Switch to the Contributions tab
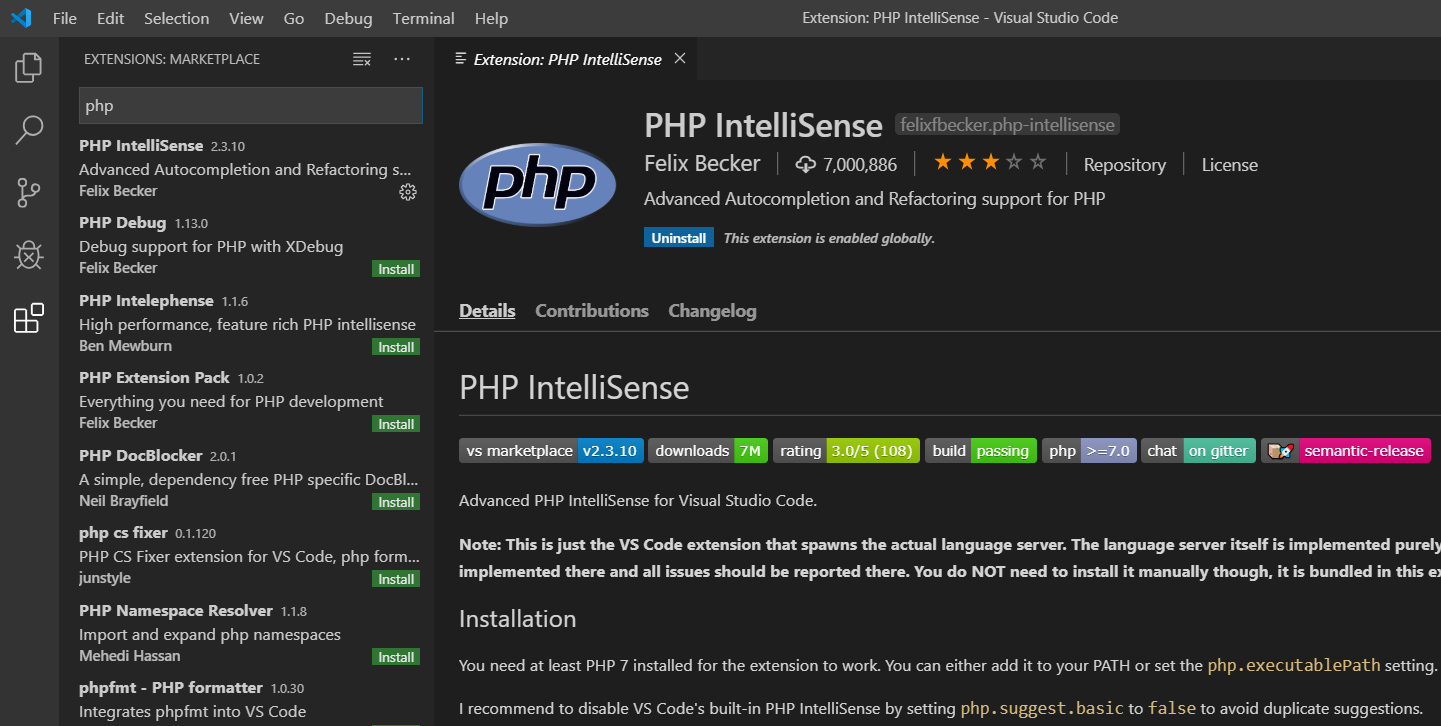Viewport: 1441px width, 726px height. point(592,311)
